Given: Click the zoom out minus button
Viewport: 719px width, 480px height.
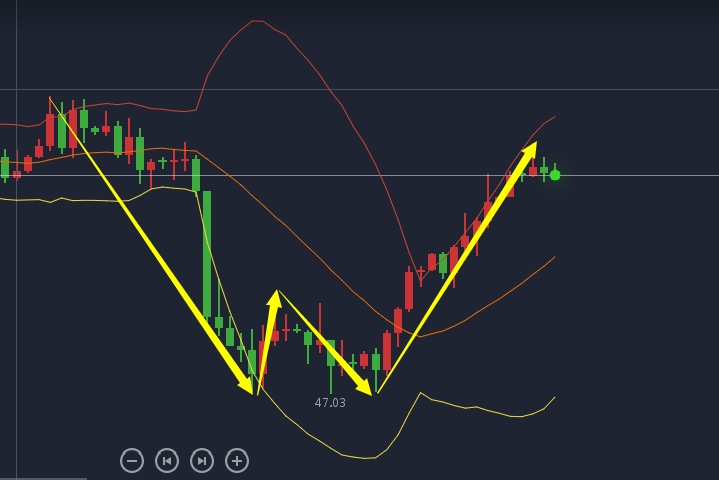Looking at the screenshot, I should pos(132,460).
